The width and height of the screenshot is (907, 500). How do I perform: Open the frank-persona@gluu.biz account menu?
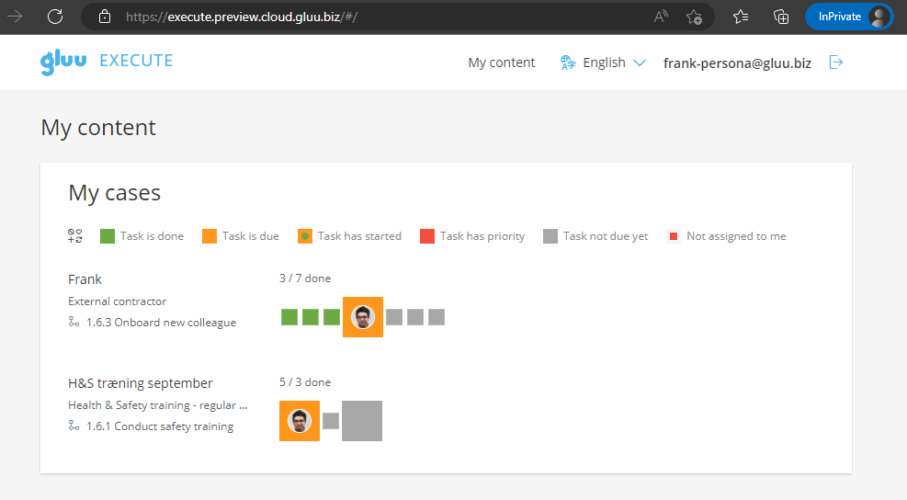coord(737,62)
